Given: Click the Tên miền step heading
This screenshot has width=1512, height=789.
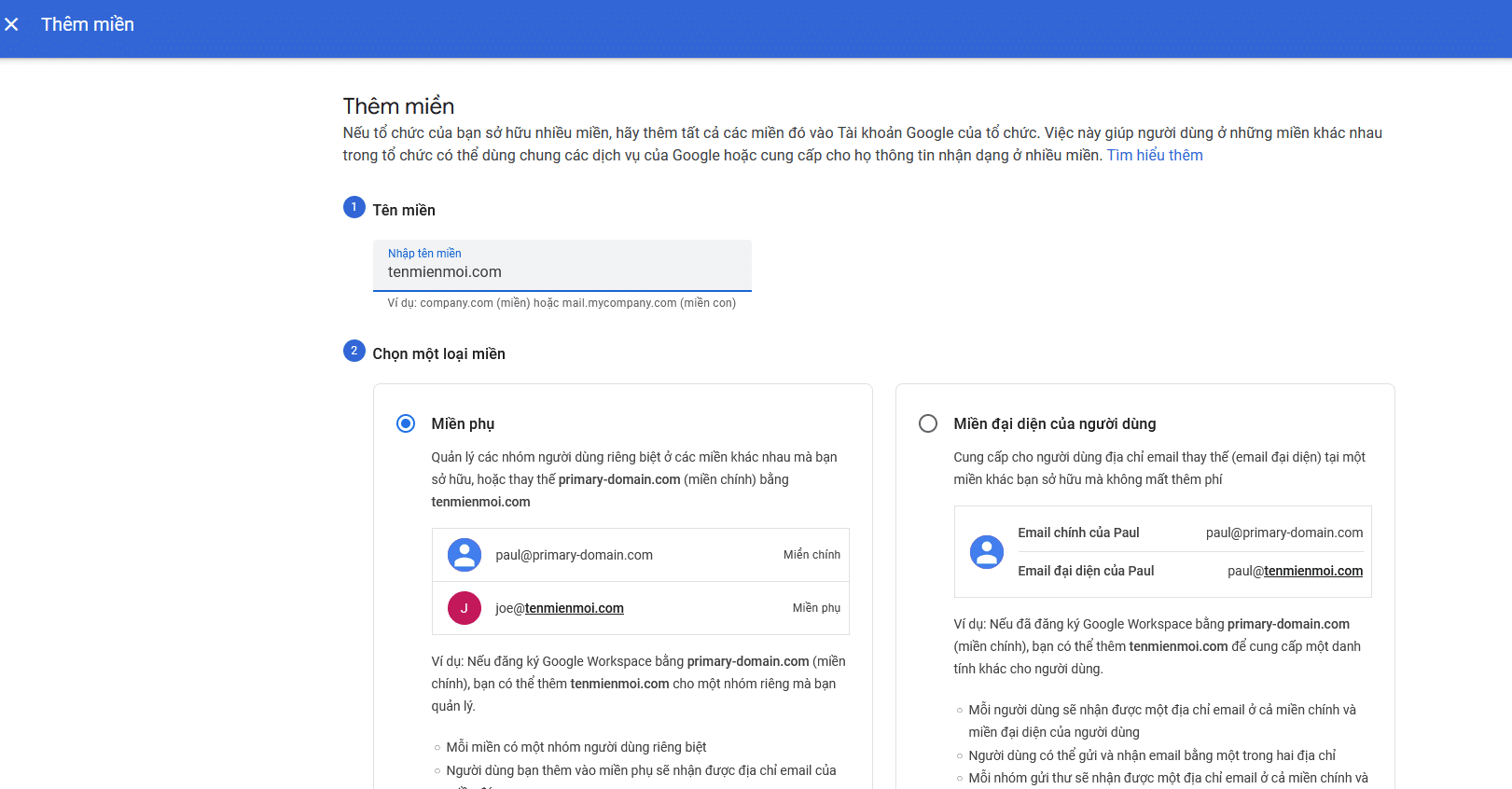Looking at the screenshot, I should pos(404,211).
